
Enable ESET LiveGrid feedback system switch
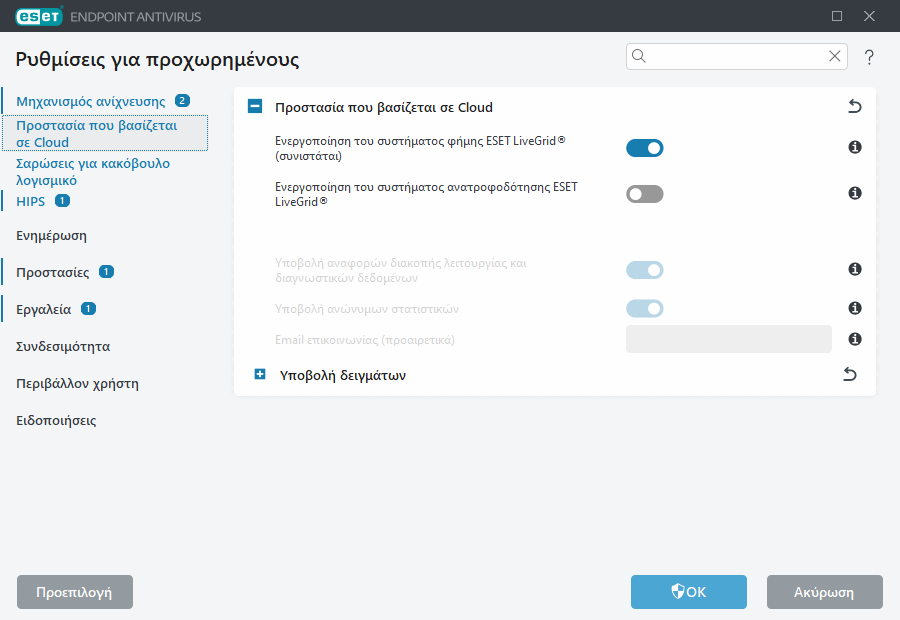click(x=645, y=194)
